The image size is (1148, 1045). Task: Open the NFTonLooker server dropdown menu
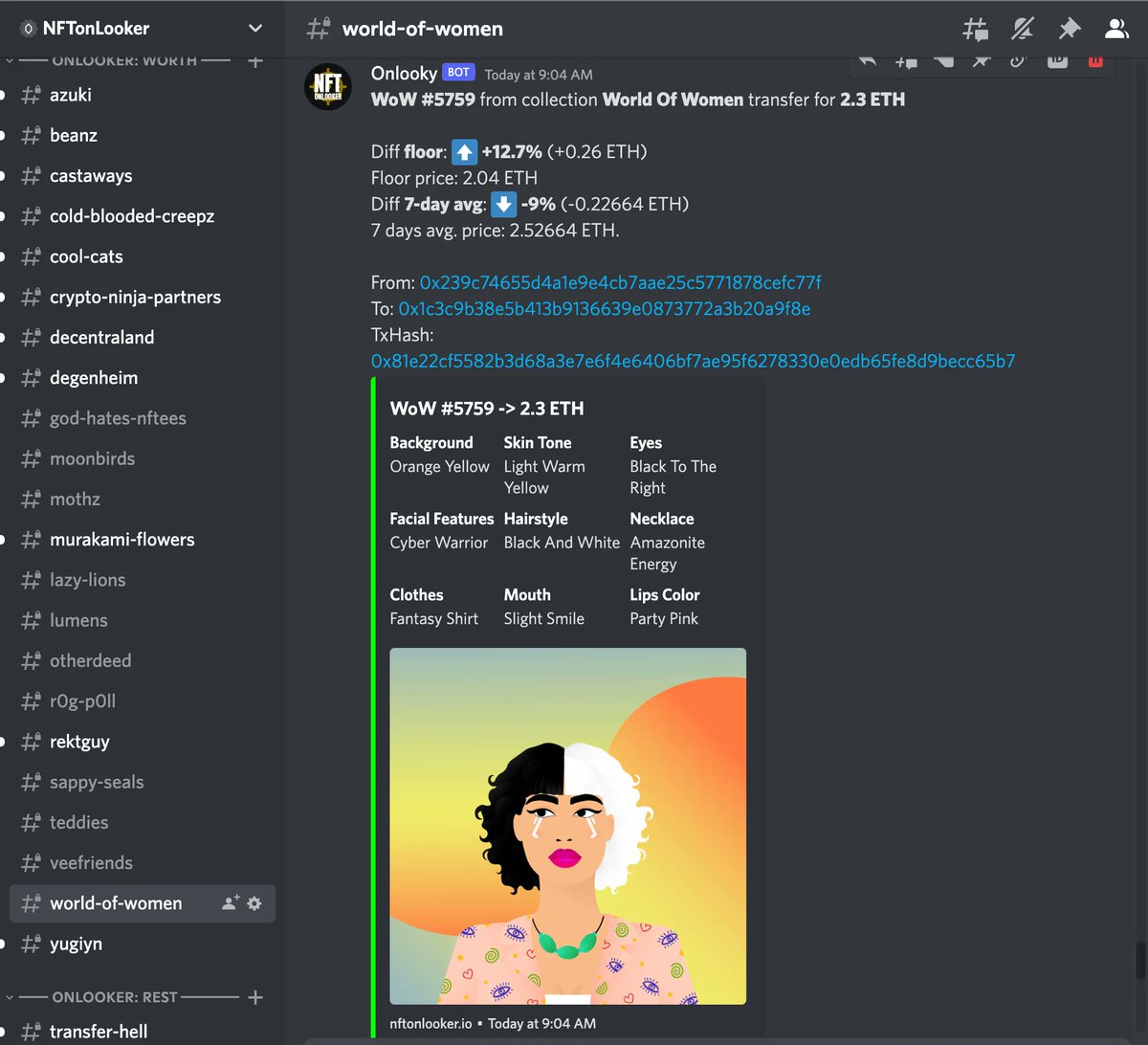coord(255,29)
